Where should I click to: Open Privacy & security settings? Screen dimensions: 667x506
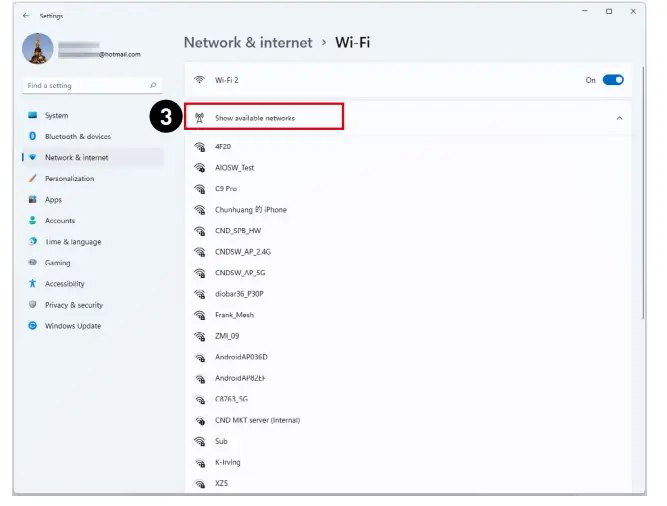(x=73, y=305)
